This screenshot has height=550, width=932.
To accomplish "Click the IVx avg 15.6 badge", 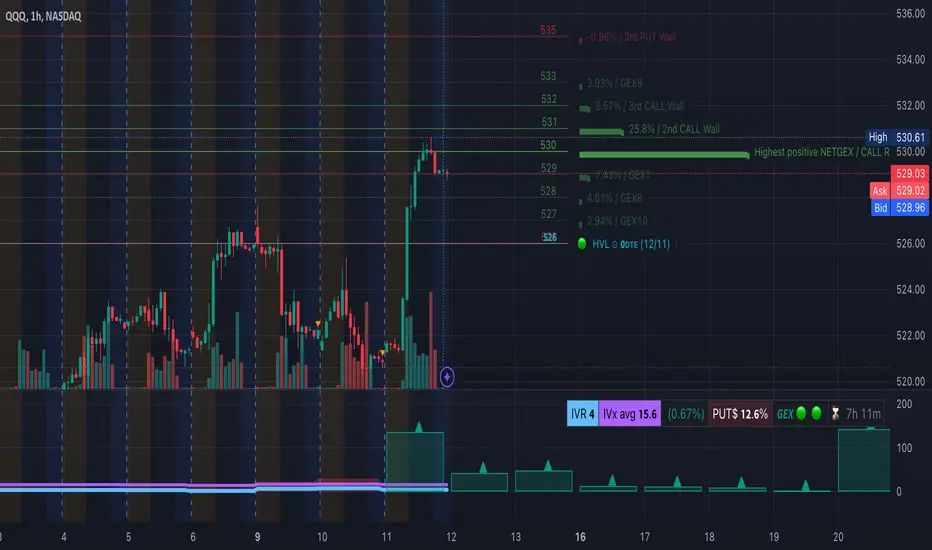I will pos(629,414).
